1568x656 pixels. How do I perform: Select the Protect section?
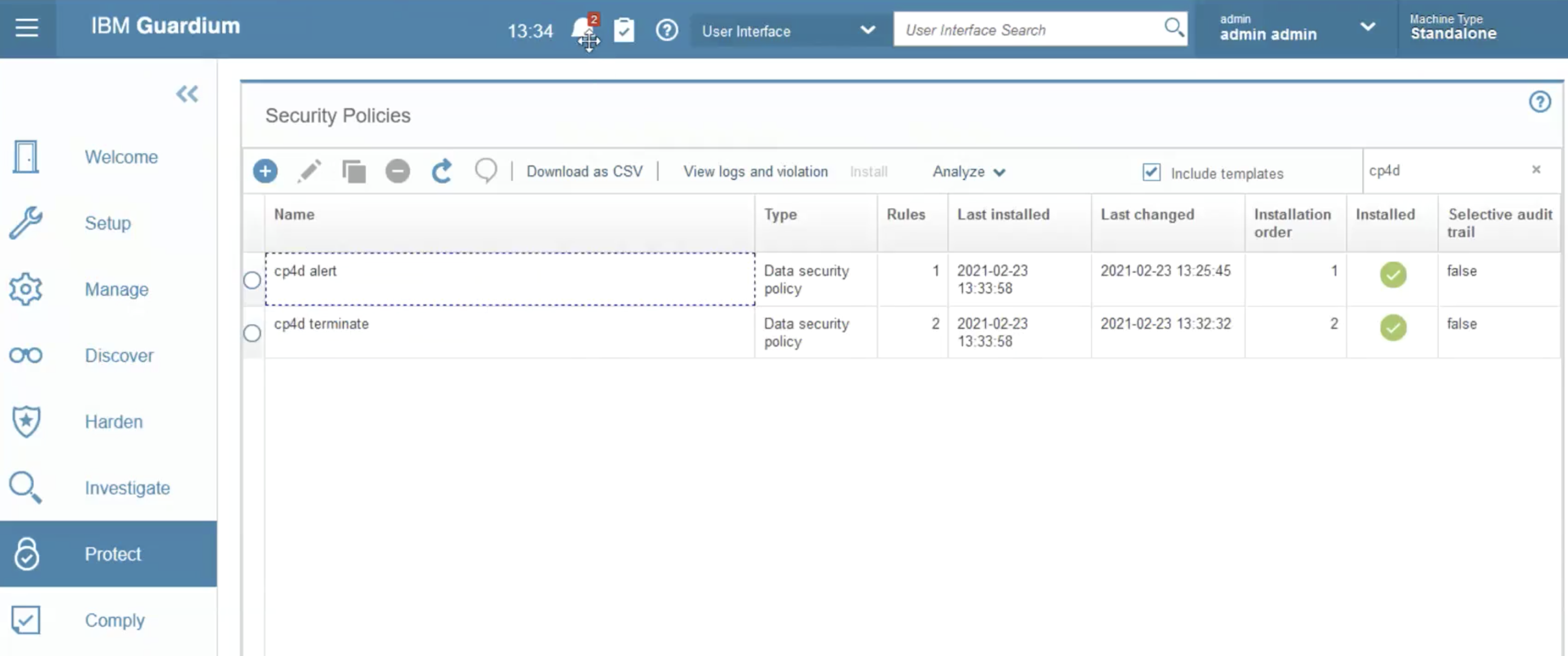(108, 554)
